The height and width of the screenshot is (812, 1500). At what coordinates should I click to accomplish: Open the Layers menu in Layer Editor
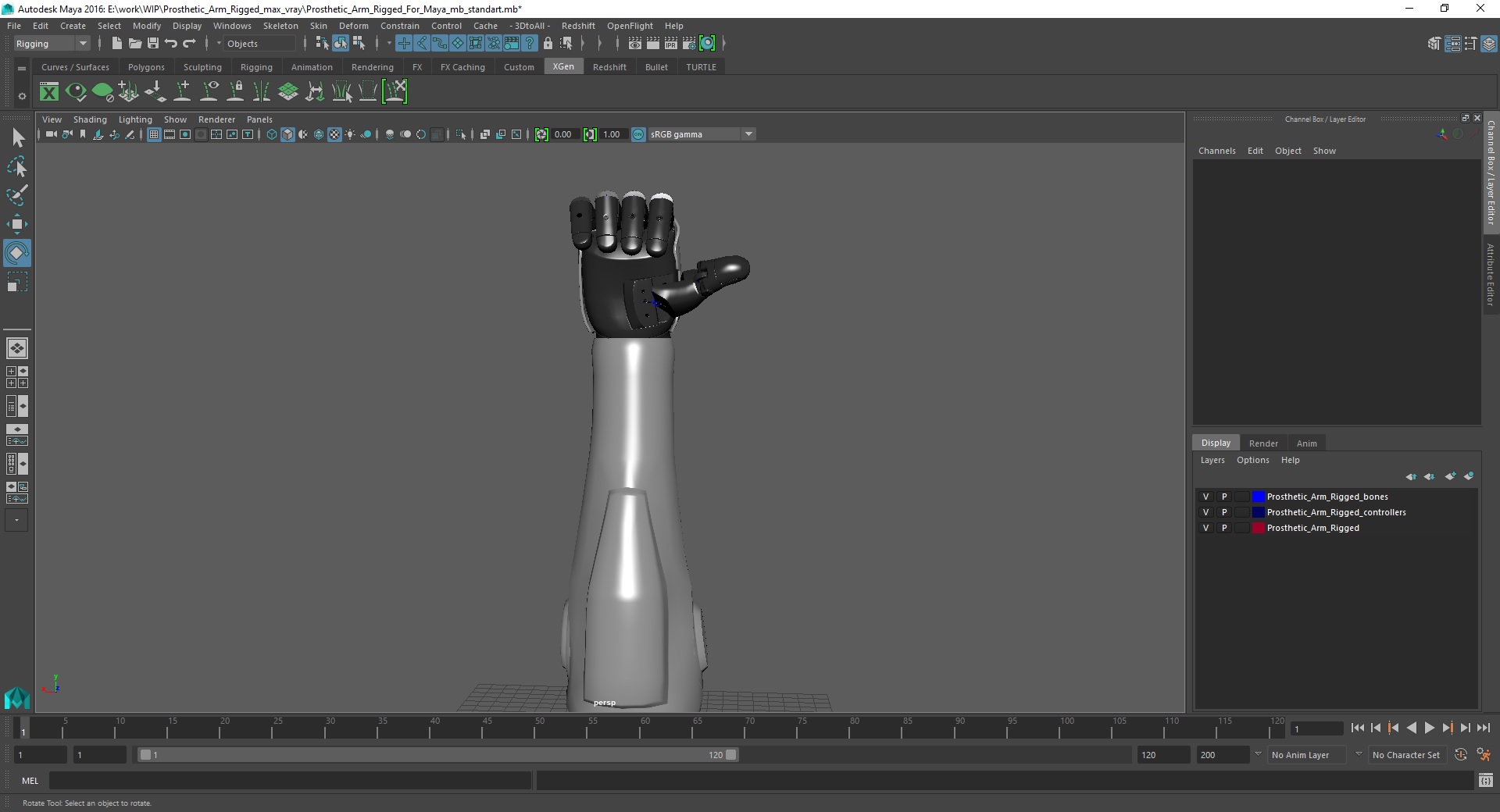point(1212,461)
